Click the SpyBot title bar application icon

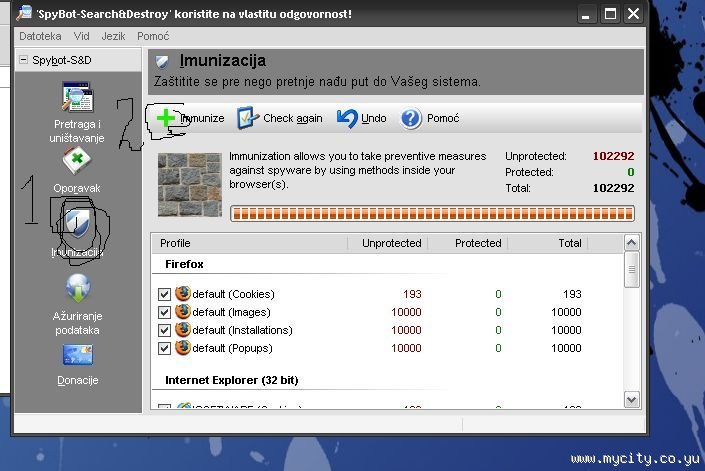25,13
